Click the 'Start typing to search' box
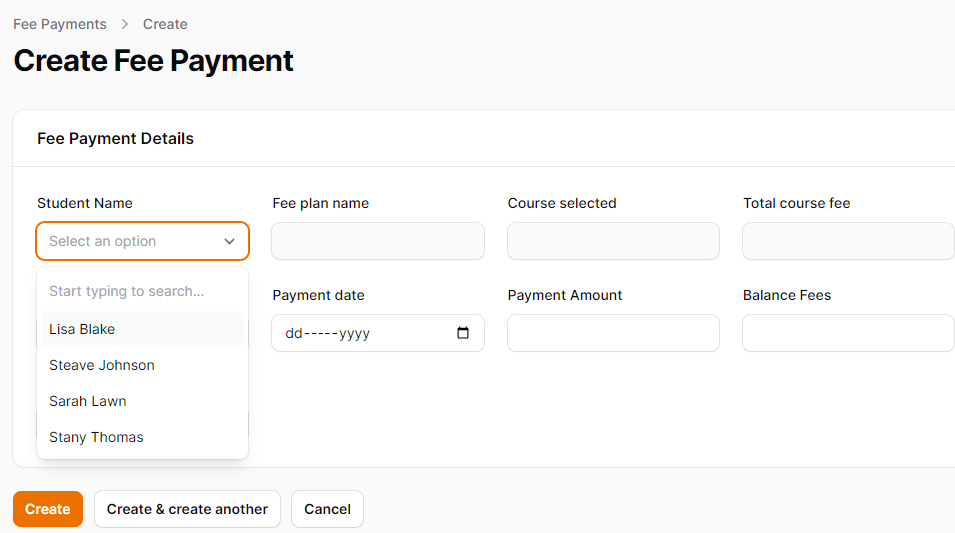 (143, 291)
